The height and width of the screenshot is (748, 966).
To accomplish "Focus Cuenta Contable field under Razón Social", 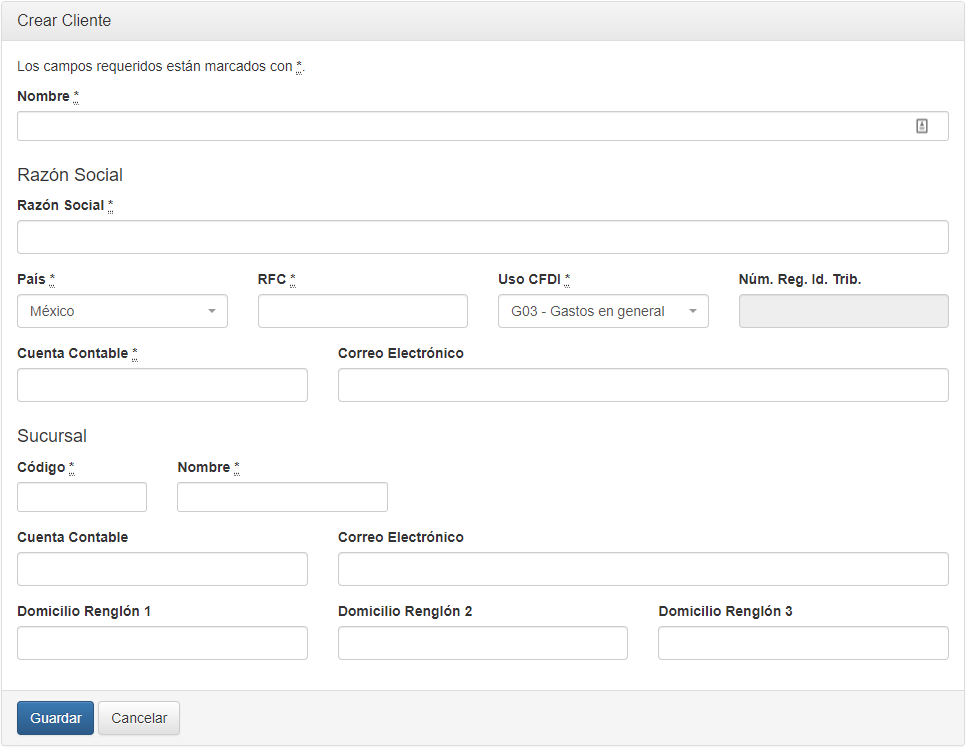I will (x=162, y=385).
